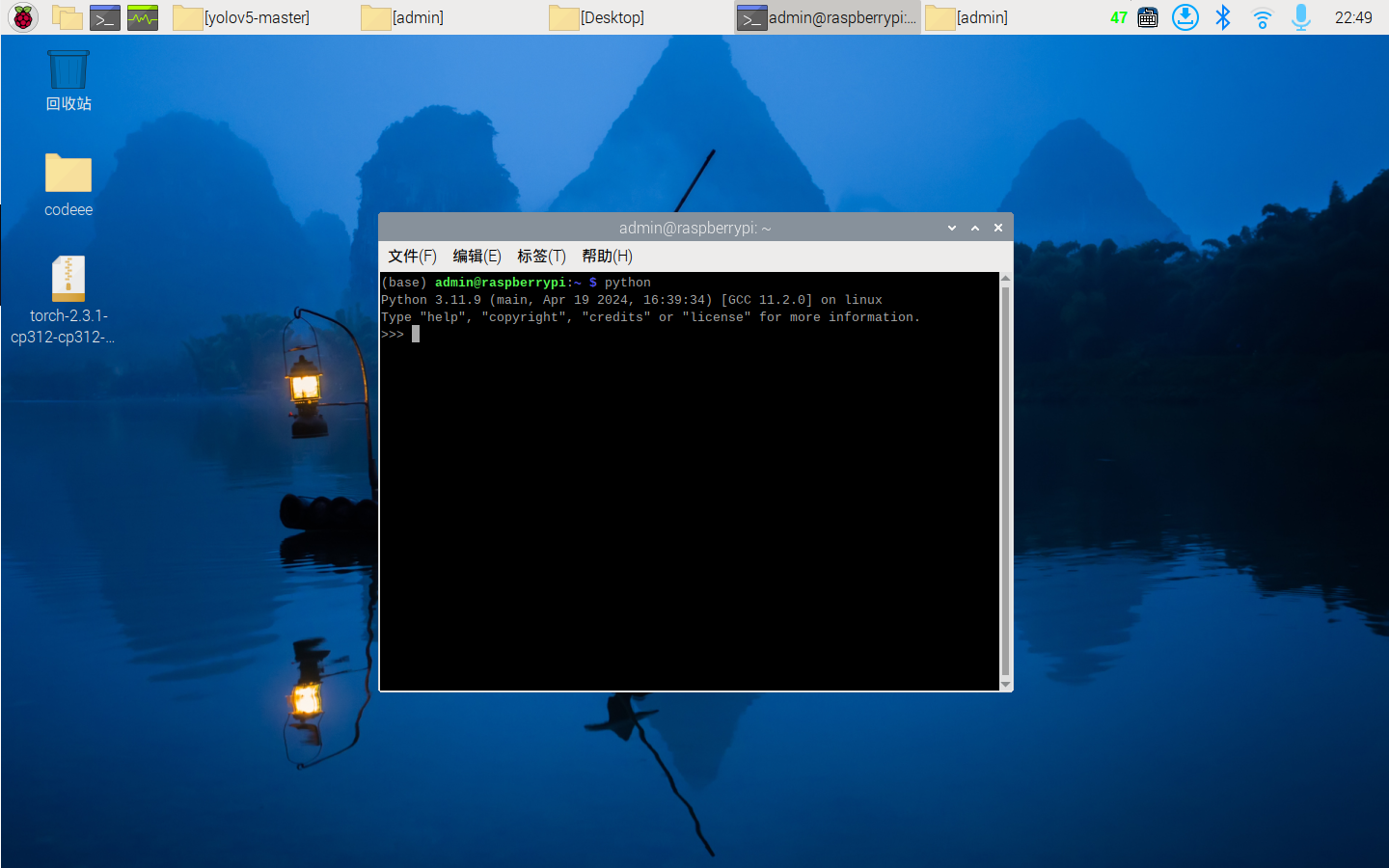Open the Wi-Fi network menu
Screen dimensions: 1389x868
click(1262, 17)
